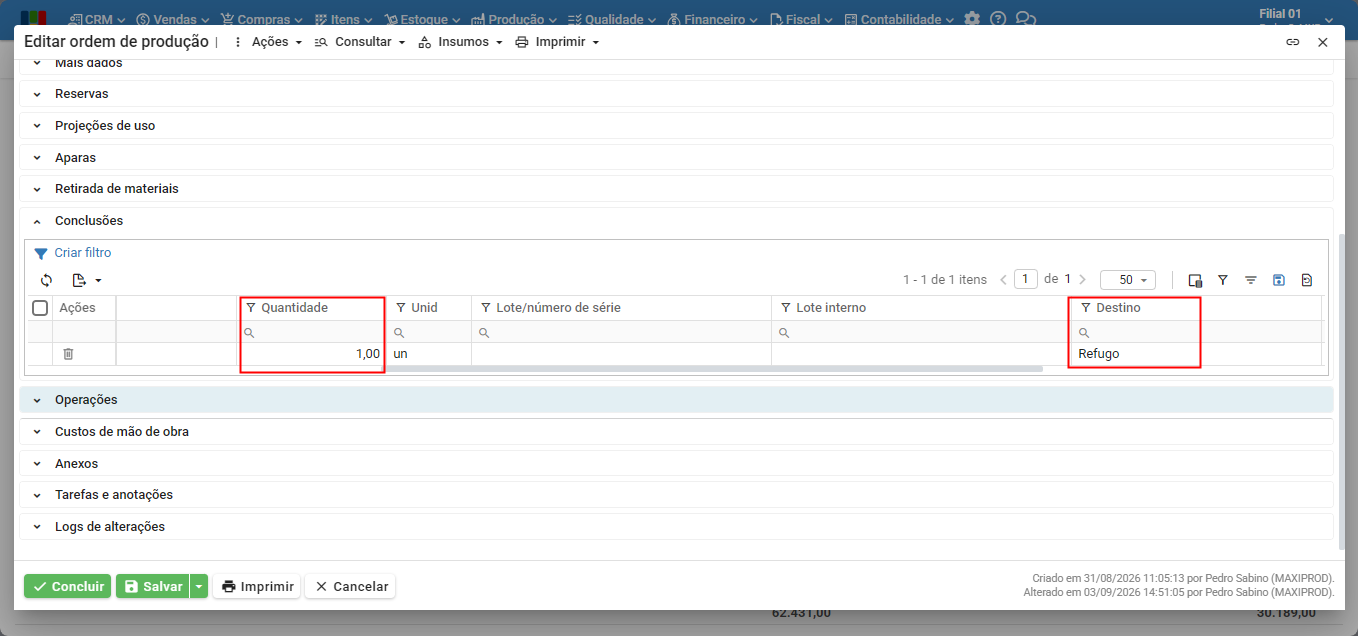Click the Quantidade column search field
The image size is (1358, 636).
point(312,332)
